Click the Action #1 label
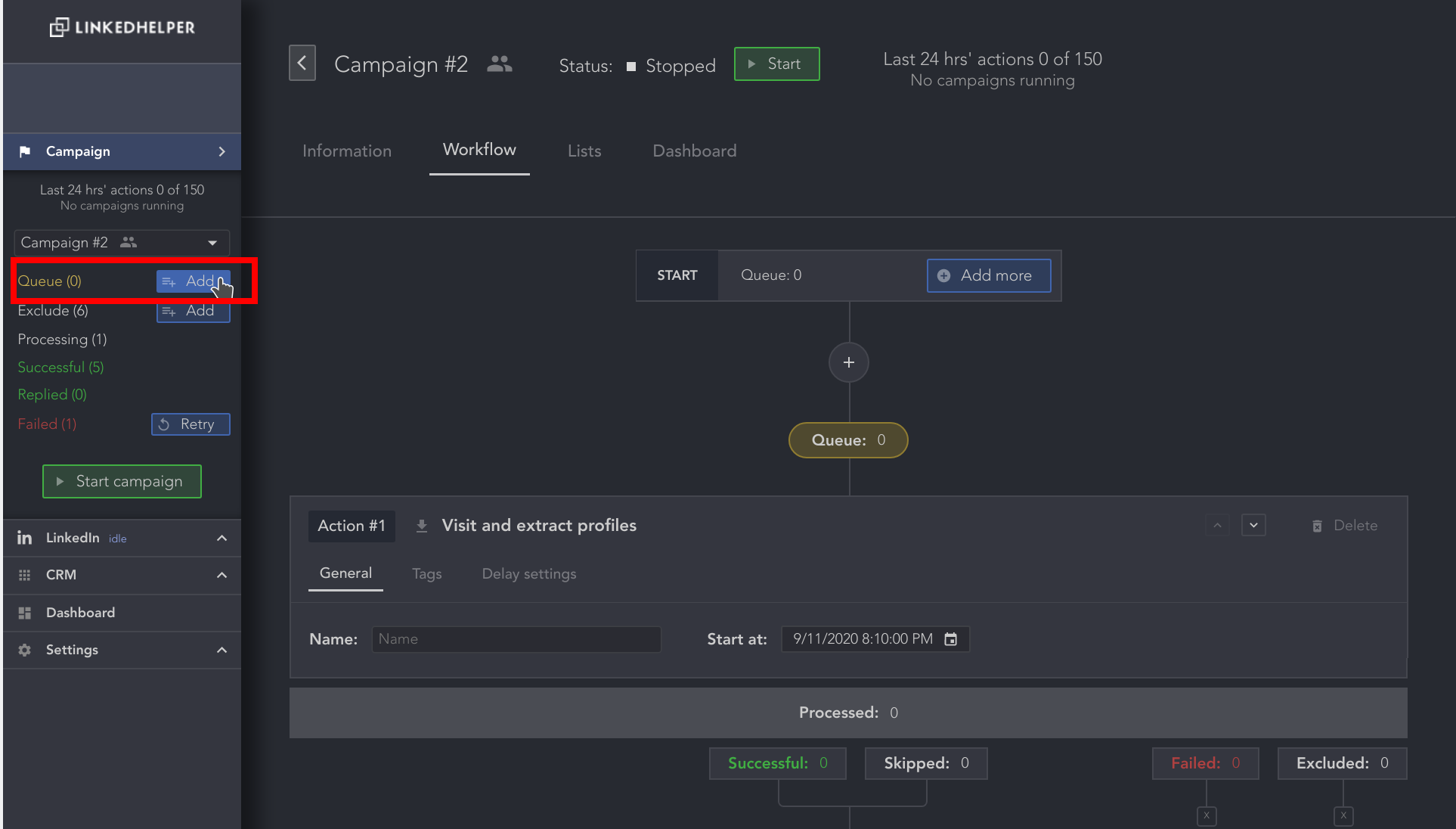Viewport: 1456px width, 829px height. tap(352, 526)
